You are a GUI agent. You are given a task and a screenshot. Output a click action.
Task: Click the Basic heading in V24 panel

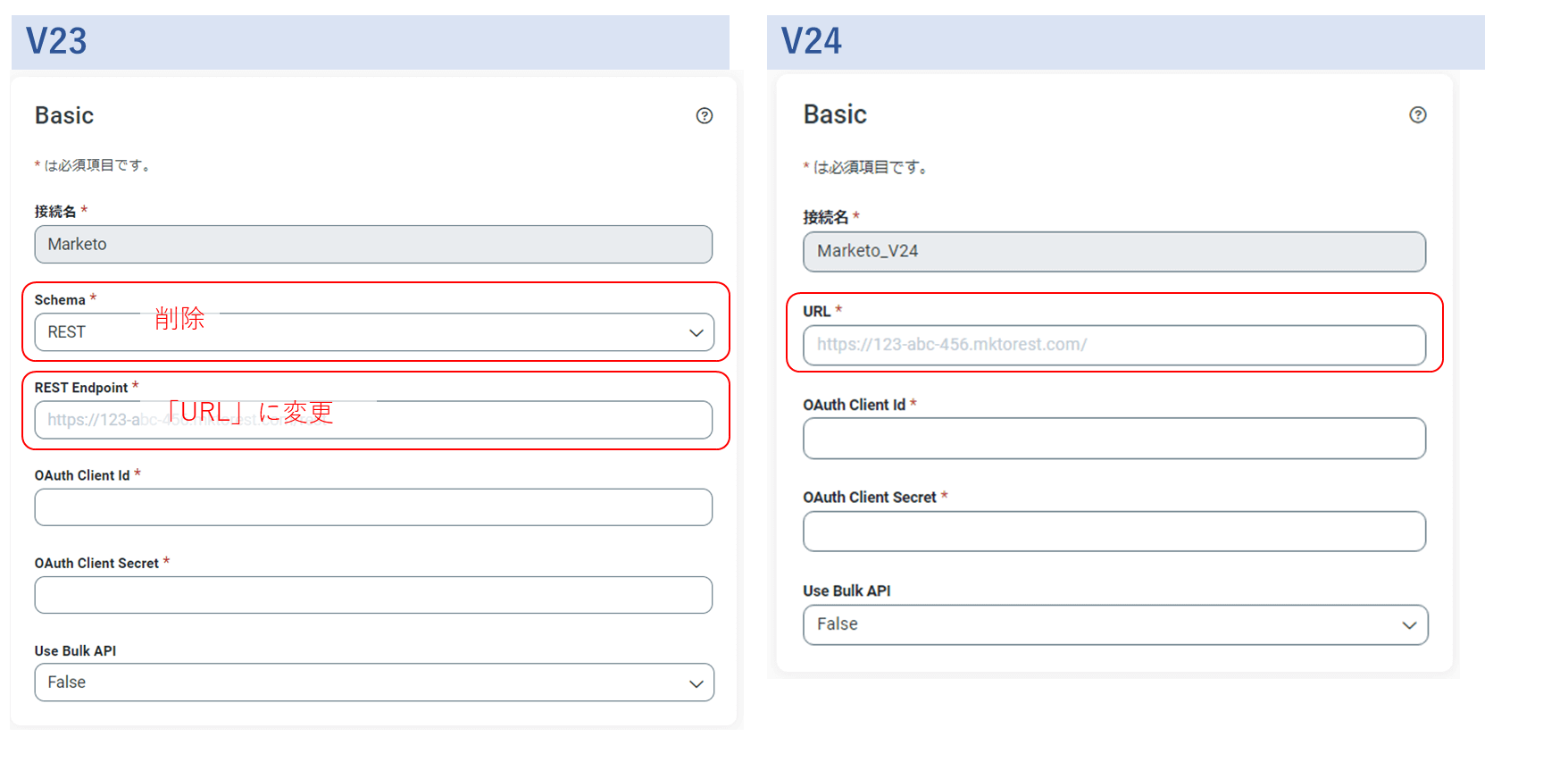[x=835, y=114]
